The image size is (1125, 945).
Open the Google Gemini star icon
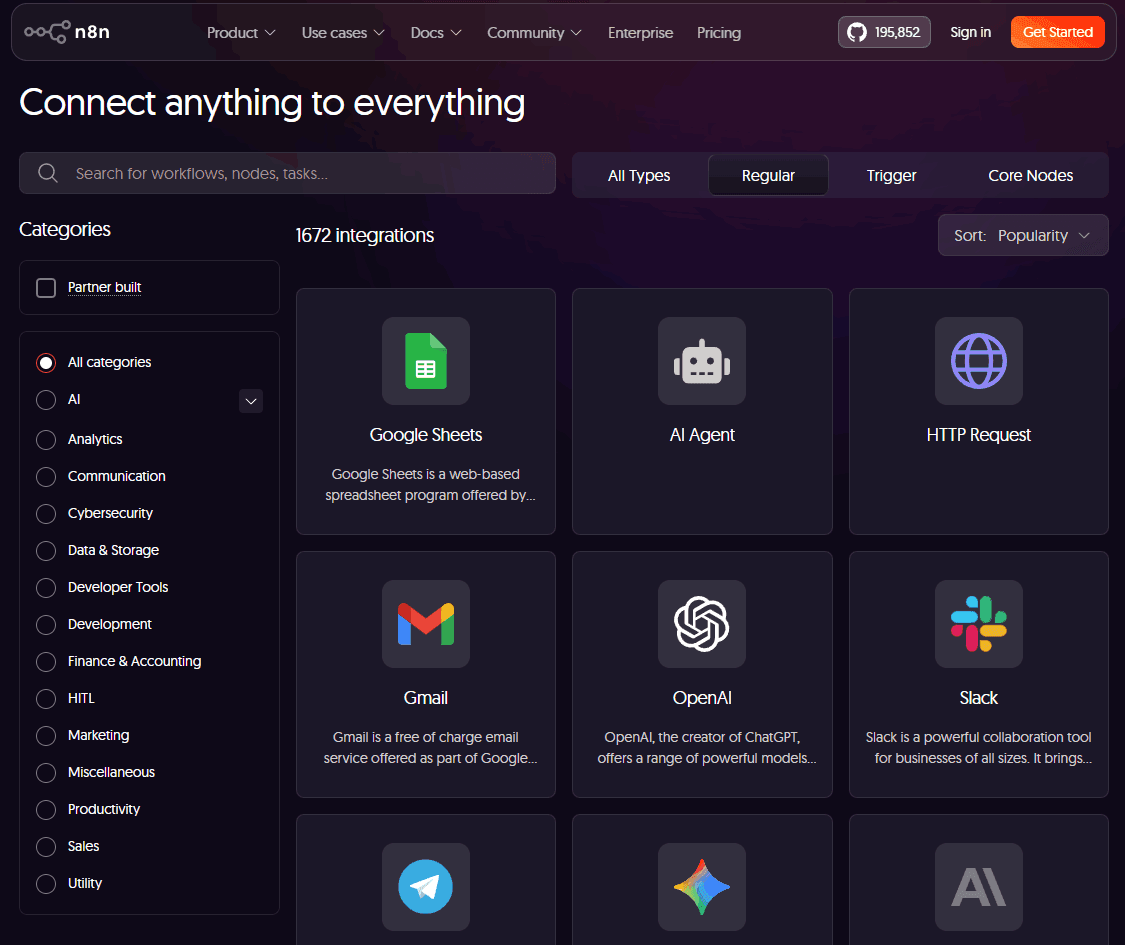[x=702, y=887]
